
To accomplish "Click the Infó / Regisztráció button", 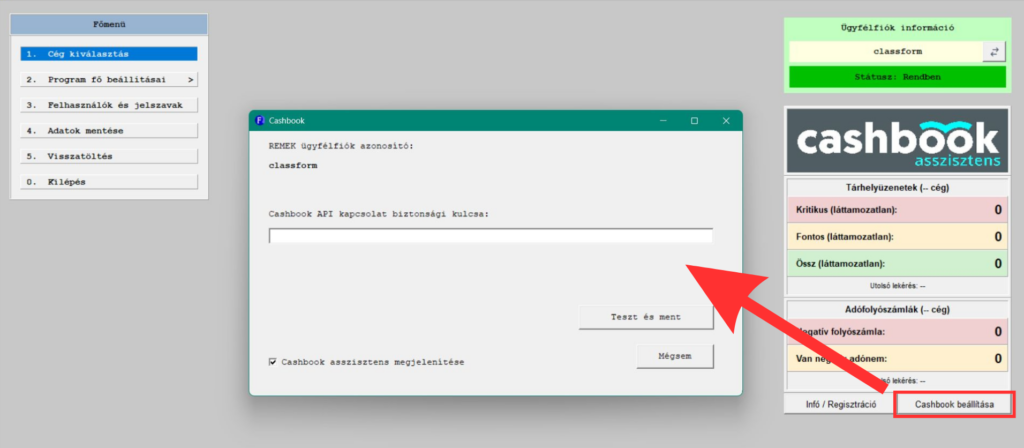I will 840,405.
